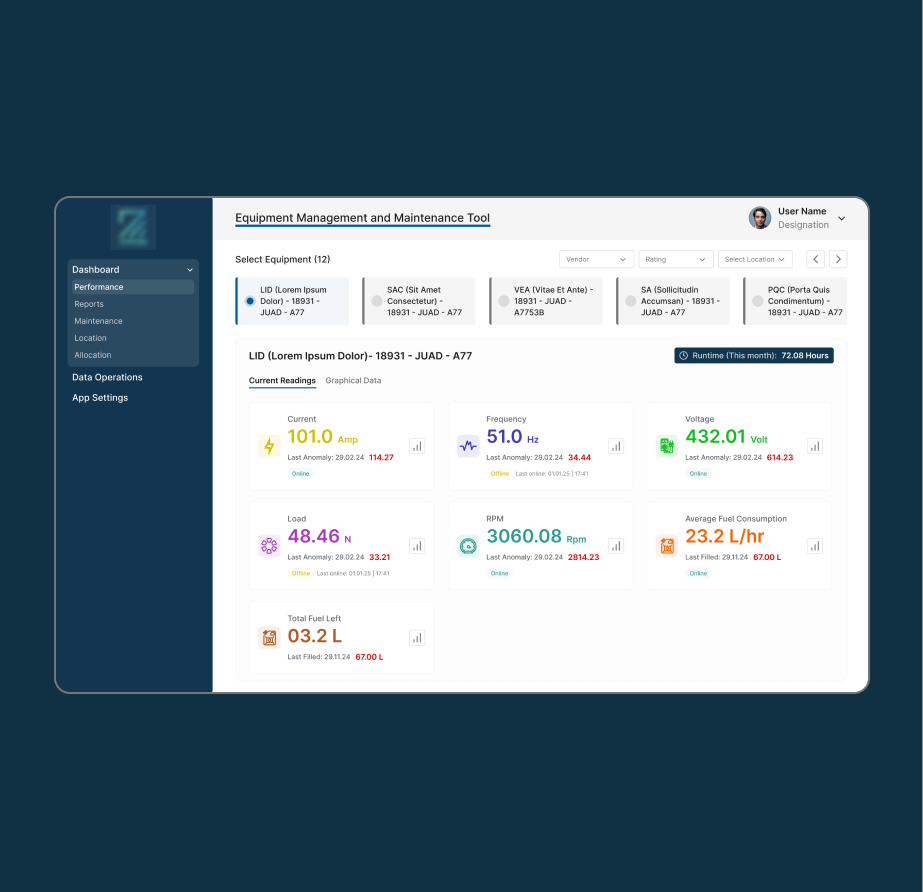Go to previous equipment page arrow
Image resolution: width=923 pixels, height=892 pixels.
(x=816, y=259)
